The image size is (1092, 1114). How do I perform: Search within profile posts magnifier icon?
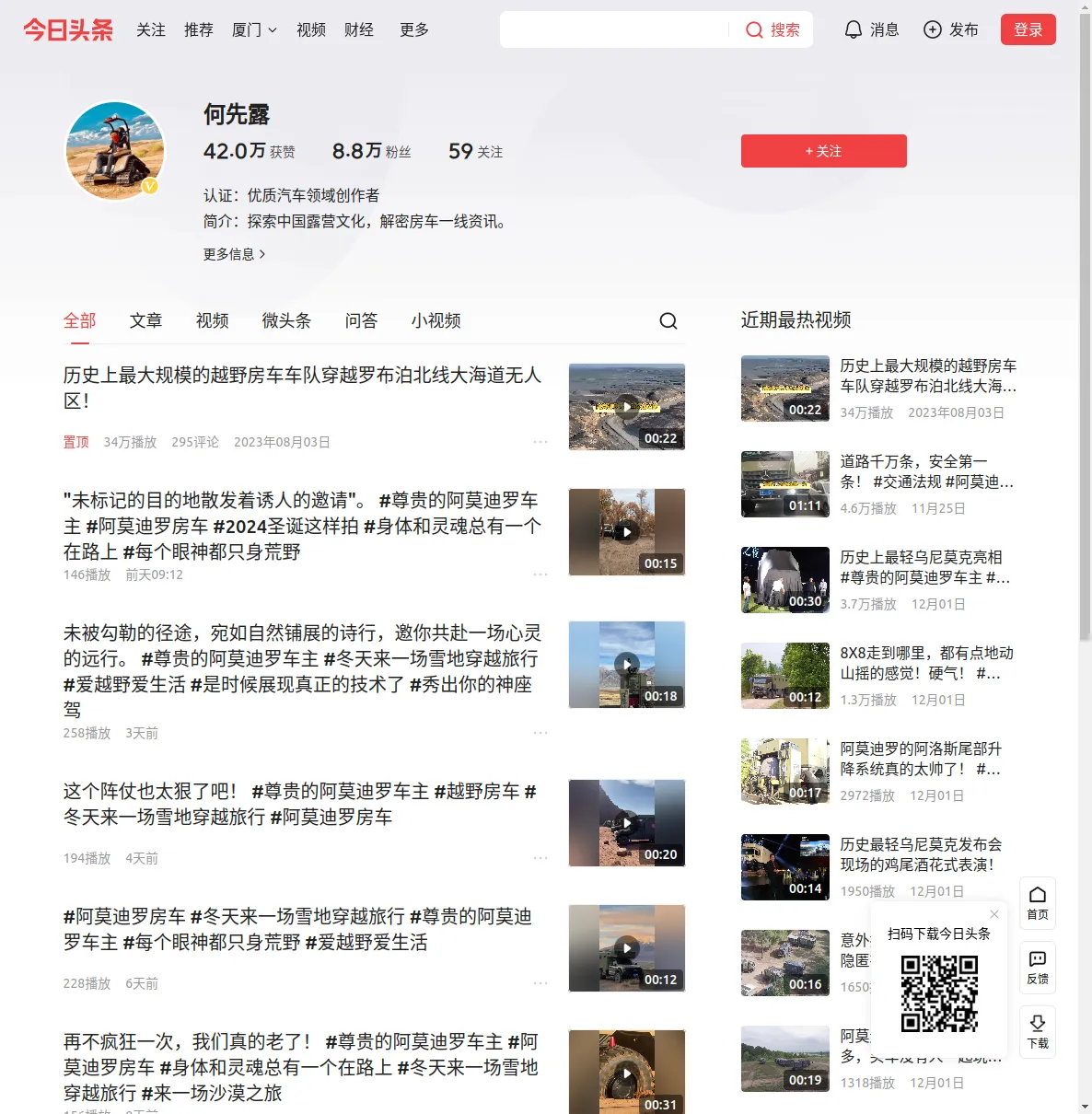pos(668,320)
